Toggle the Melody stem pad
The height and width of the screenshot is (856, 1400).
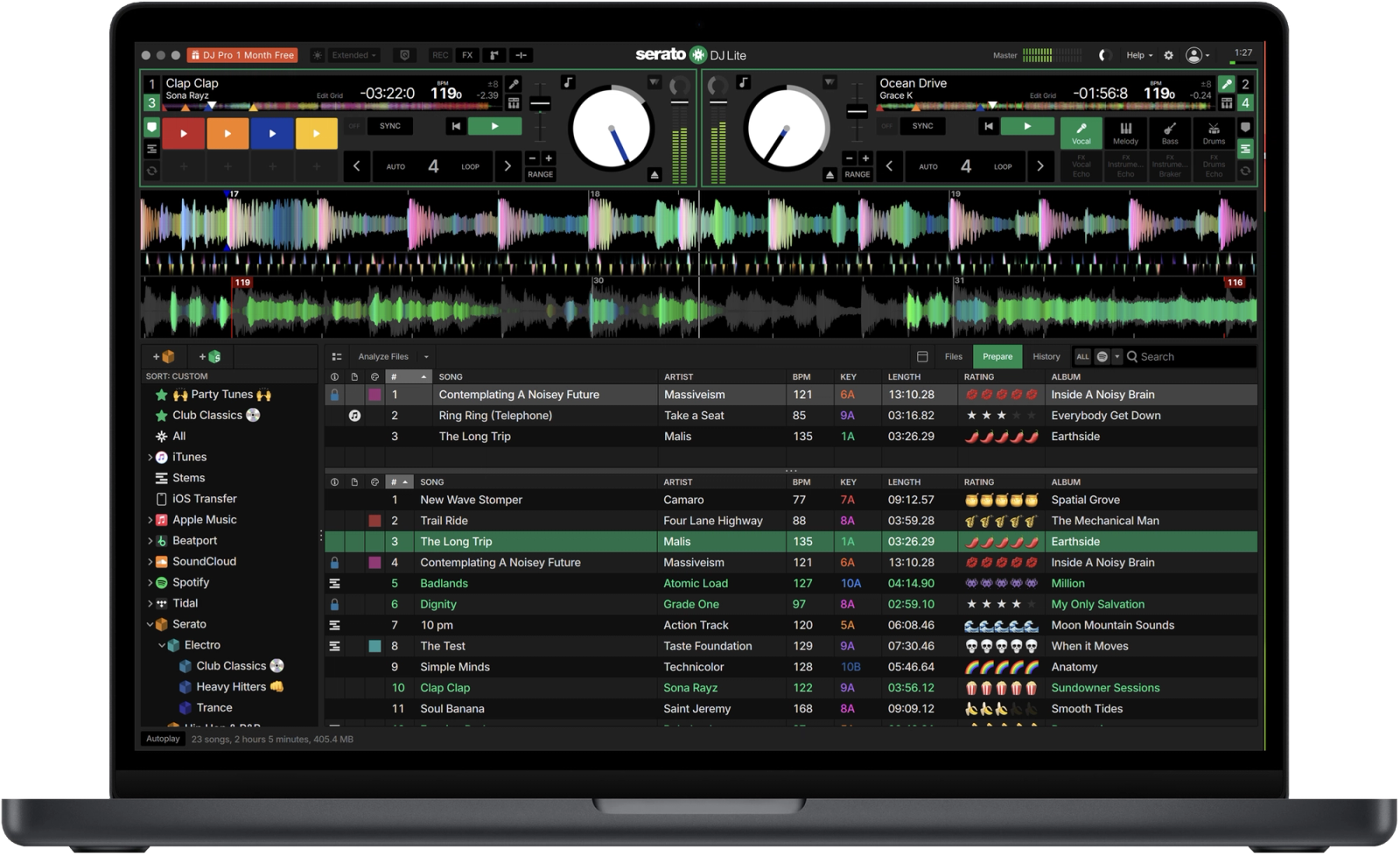(x=1125, y=133)
